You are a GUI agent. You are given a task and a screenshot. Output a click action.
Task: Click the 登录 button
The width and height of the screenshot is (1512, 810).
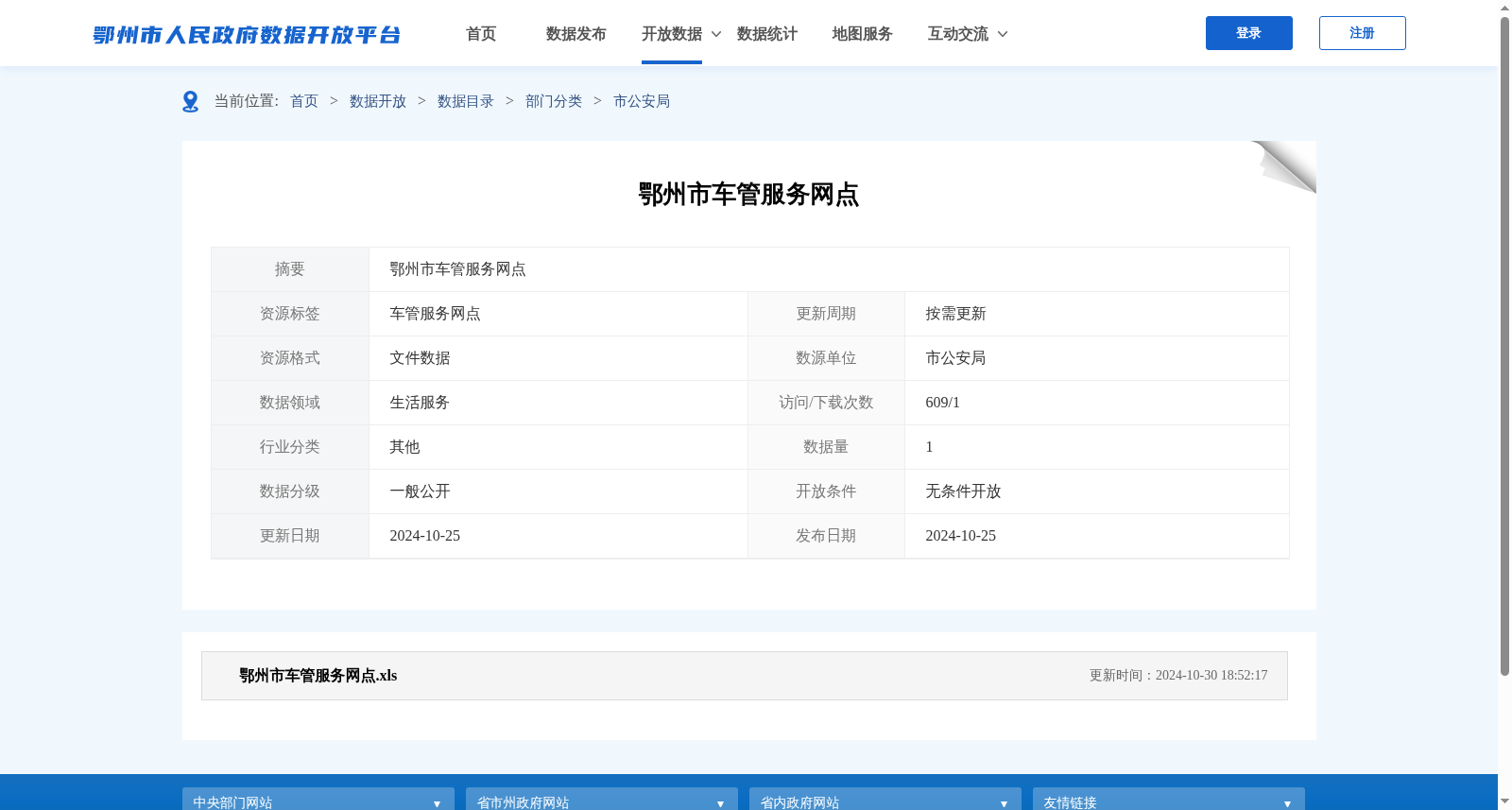1249,33
